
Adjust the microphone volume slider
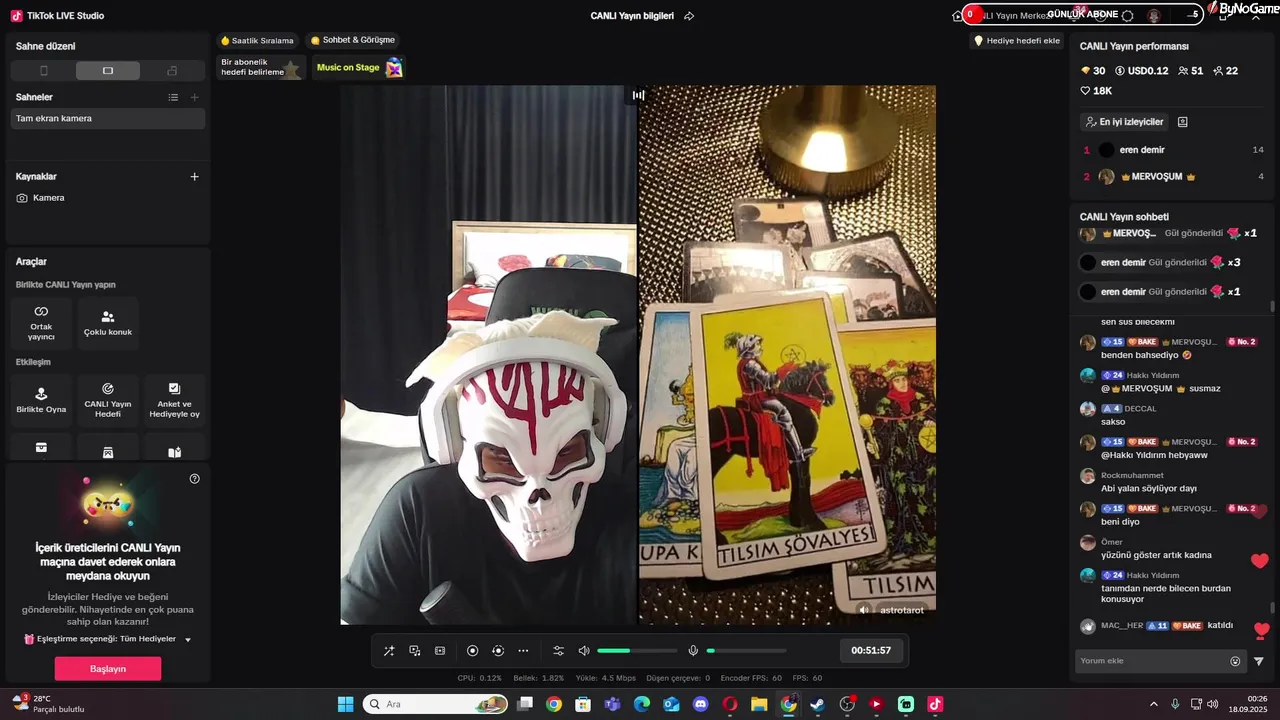click(x=746, y=651)
